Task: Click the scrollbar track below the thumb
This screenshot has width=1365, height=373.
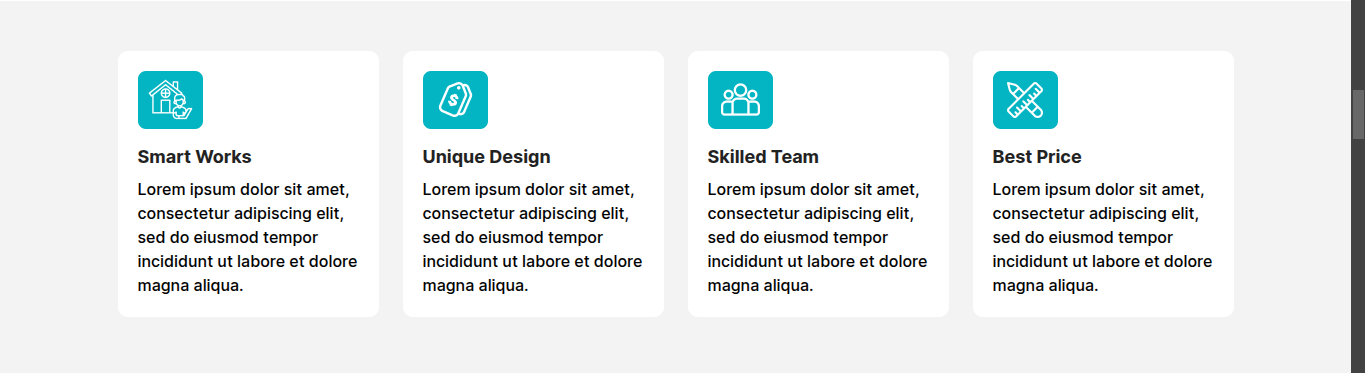Action: (x=1358, y=255)
